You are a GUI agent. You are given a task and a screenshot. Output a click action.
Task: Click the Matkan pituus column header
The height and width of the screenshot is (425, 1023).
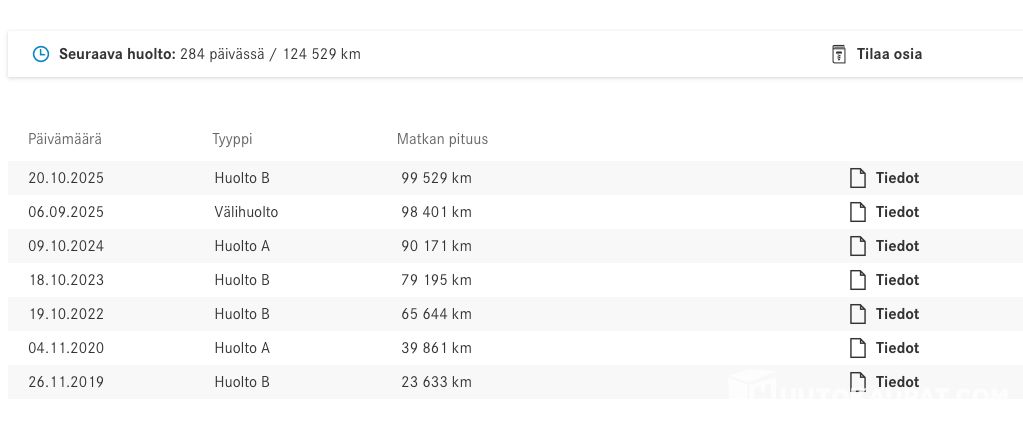(442, 139)
